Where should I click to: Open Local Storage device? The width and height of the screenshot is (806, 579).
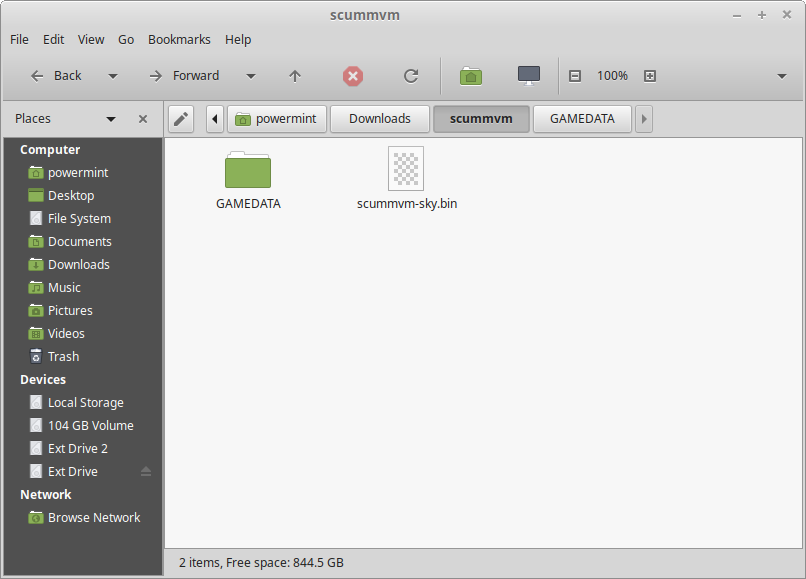[83, 403]
